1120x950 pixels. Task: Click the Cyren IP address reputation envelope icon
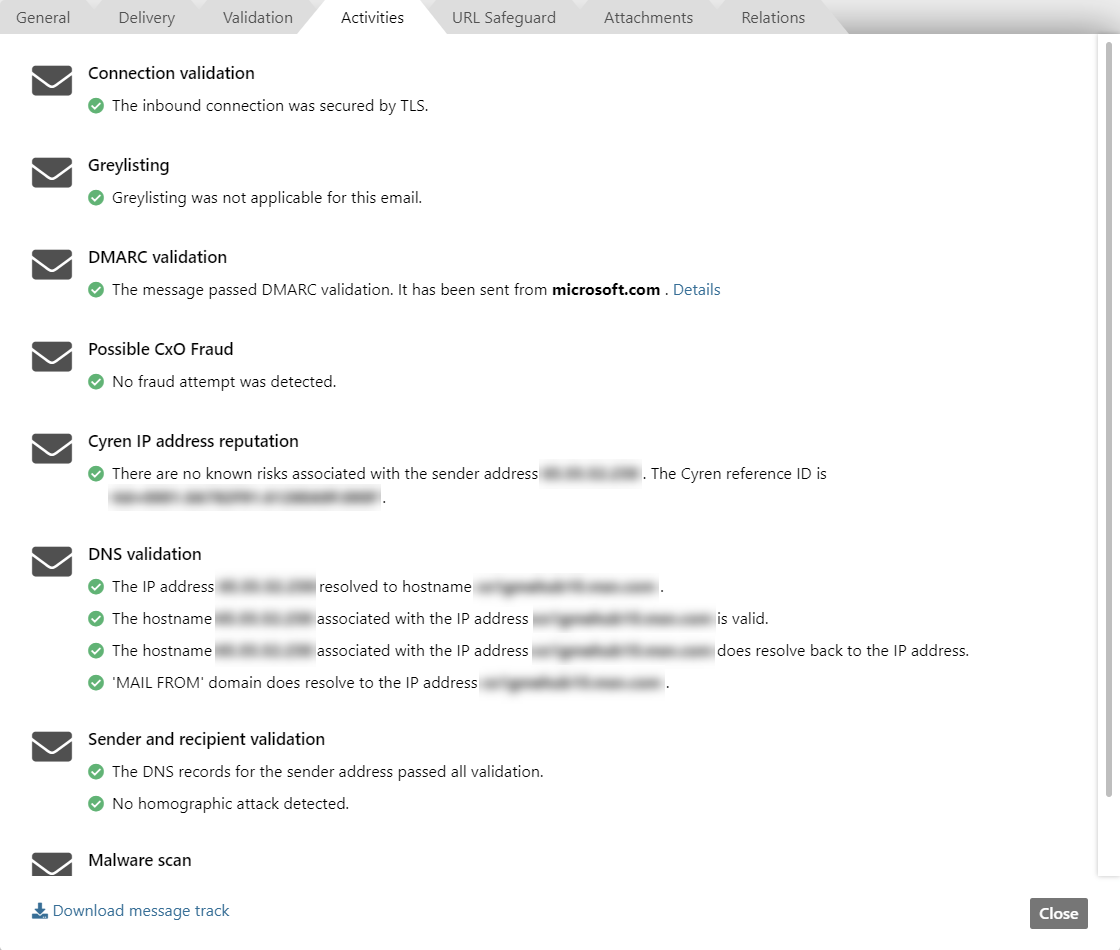[x=51, y=449]
